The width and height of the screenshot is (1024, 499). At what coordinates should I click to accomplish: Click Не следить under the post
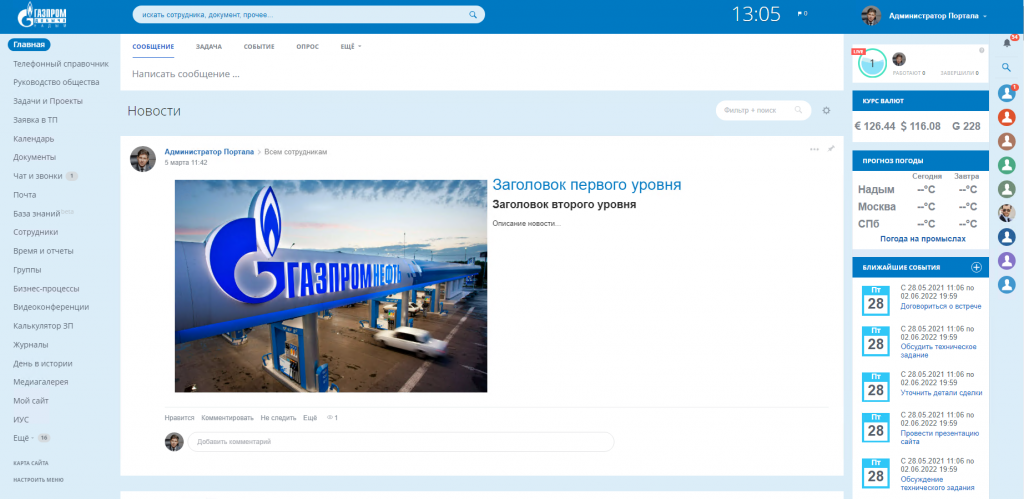coord(278,417)
